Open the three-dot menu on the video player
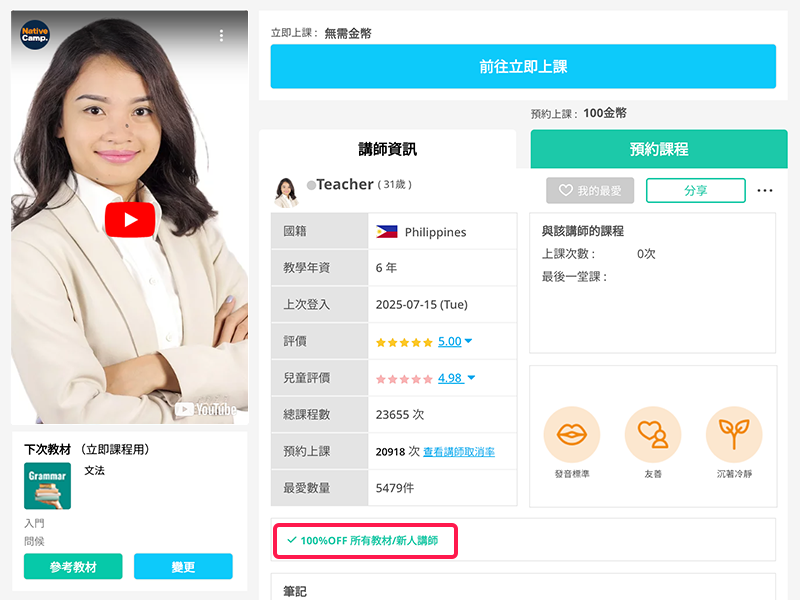The width and height of the screenshot is (800, 600). (221, 34)
